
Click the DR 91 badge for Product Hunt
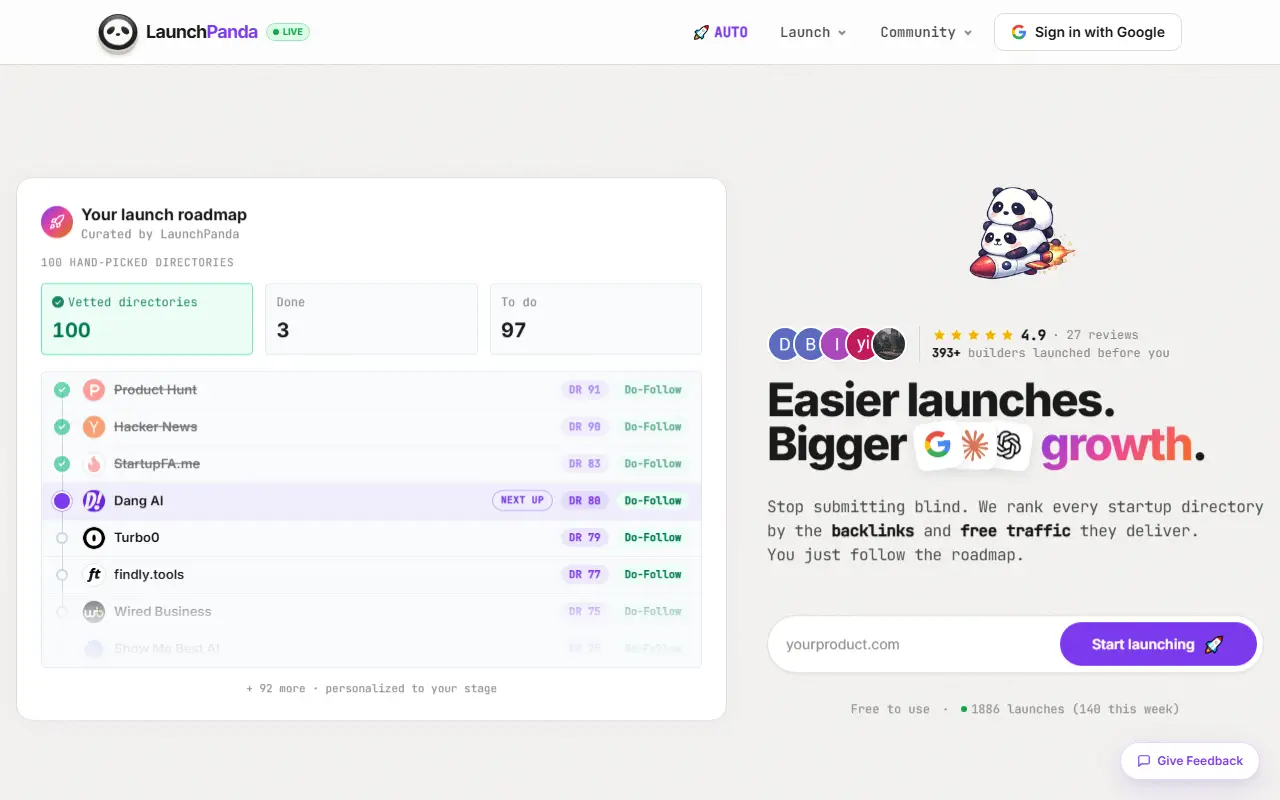tap(585, 390)
